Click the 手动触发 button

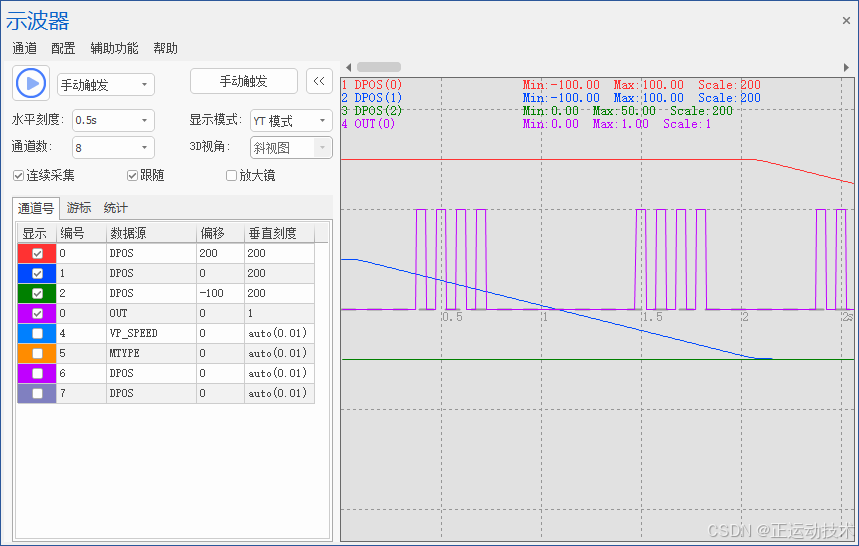[x=244, y=81]
